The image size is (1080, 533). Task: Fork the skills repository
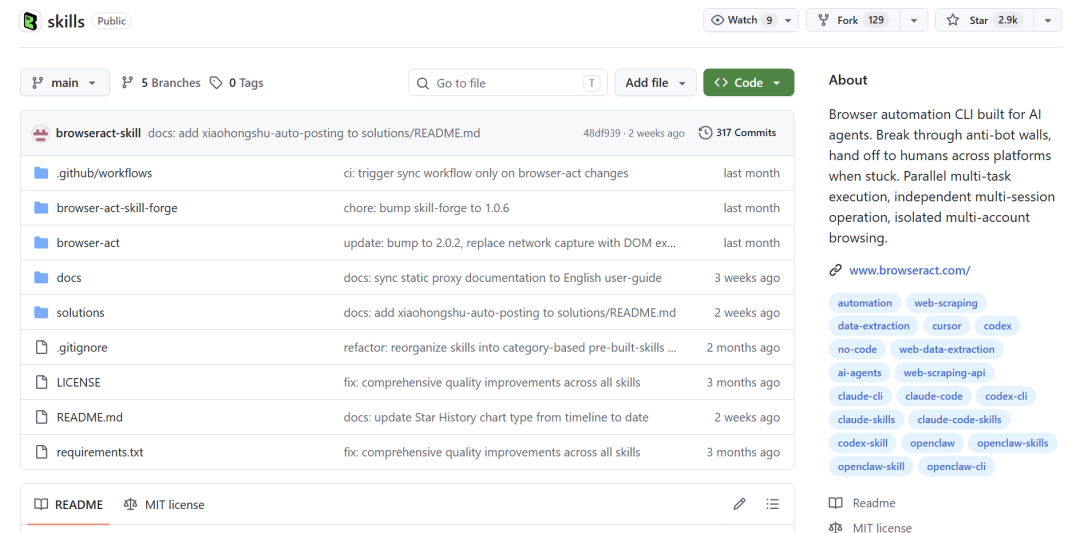click(x=853, y=21)
